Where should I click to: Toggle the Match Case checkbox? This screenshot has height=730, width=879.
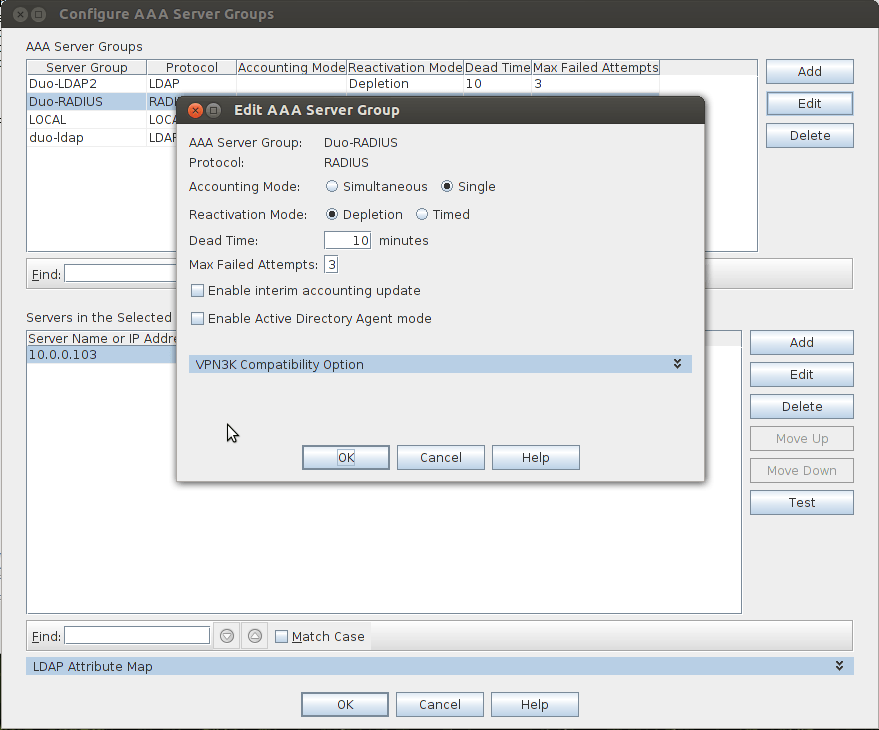(281, 636)
